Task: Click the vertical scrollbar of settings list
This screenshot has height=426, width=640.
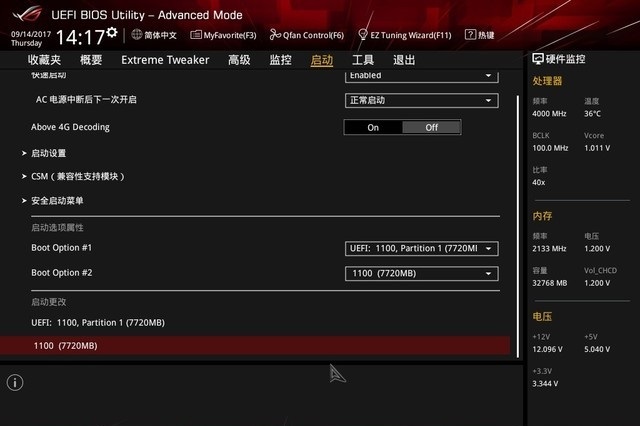Action: click(x=518, y=200)
